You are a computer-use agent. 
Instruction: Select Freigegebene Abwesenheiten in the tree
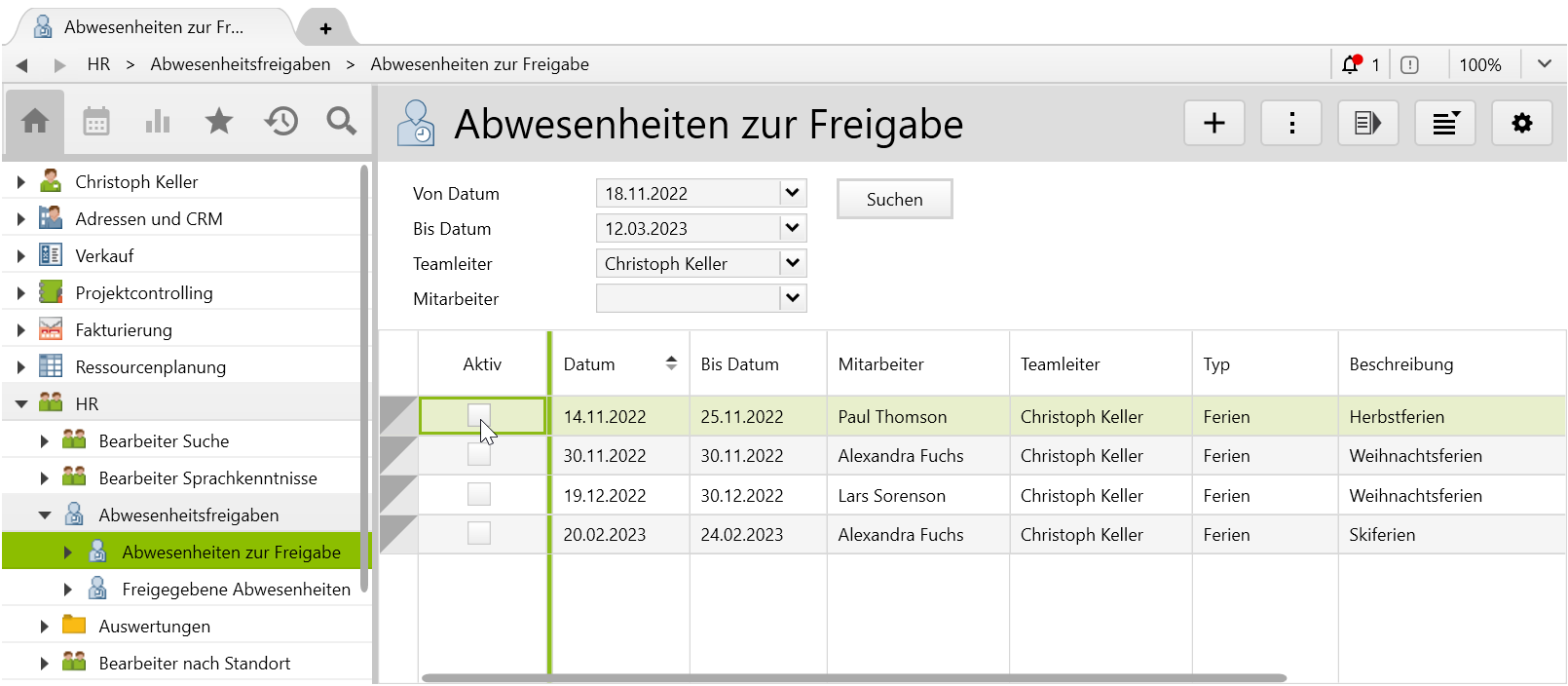click(236, 590)
